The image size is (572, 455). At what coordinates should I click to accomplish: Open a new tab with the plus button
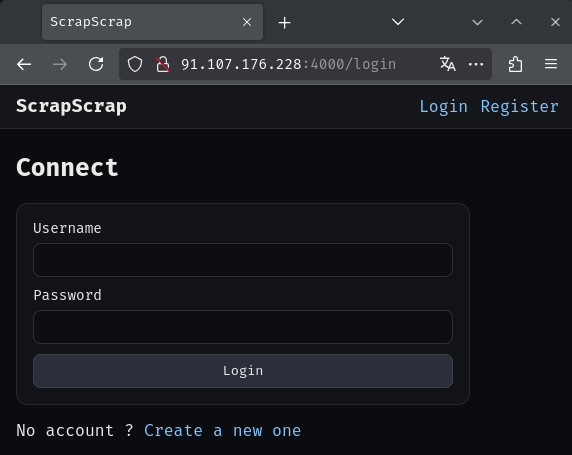[x=285, y=23]
